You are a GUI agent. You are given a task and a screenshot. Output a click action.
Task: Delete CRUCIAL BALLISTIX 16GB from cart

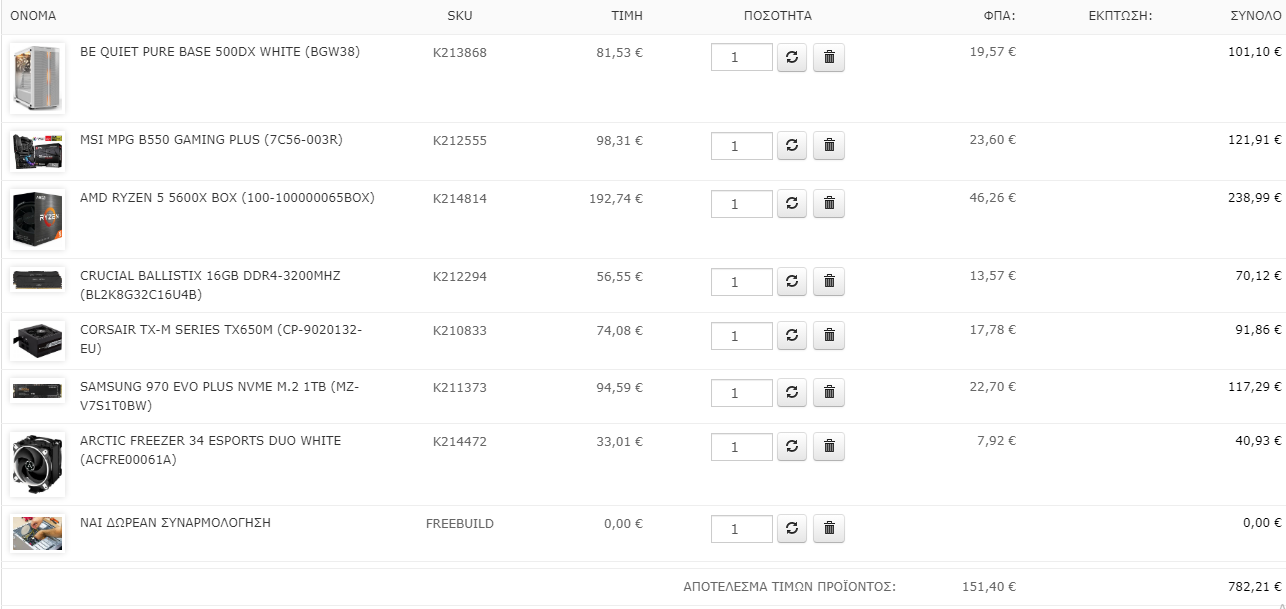point(829,282)
